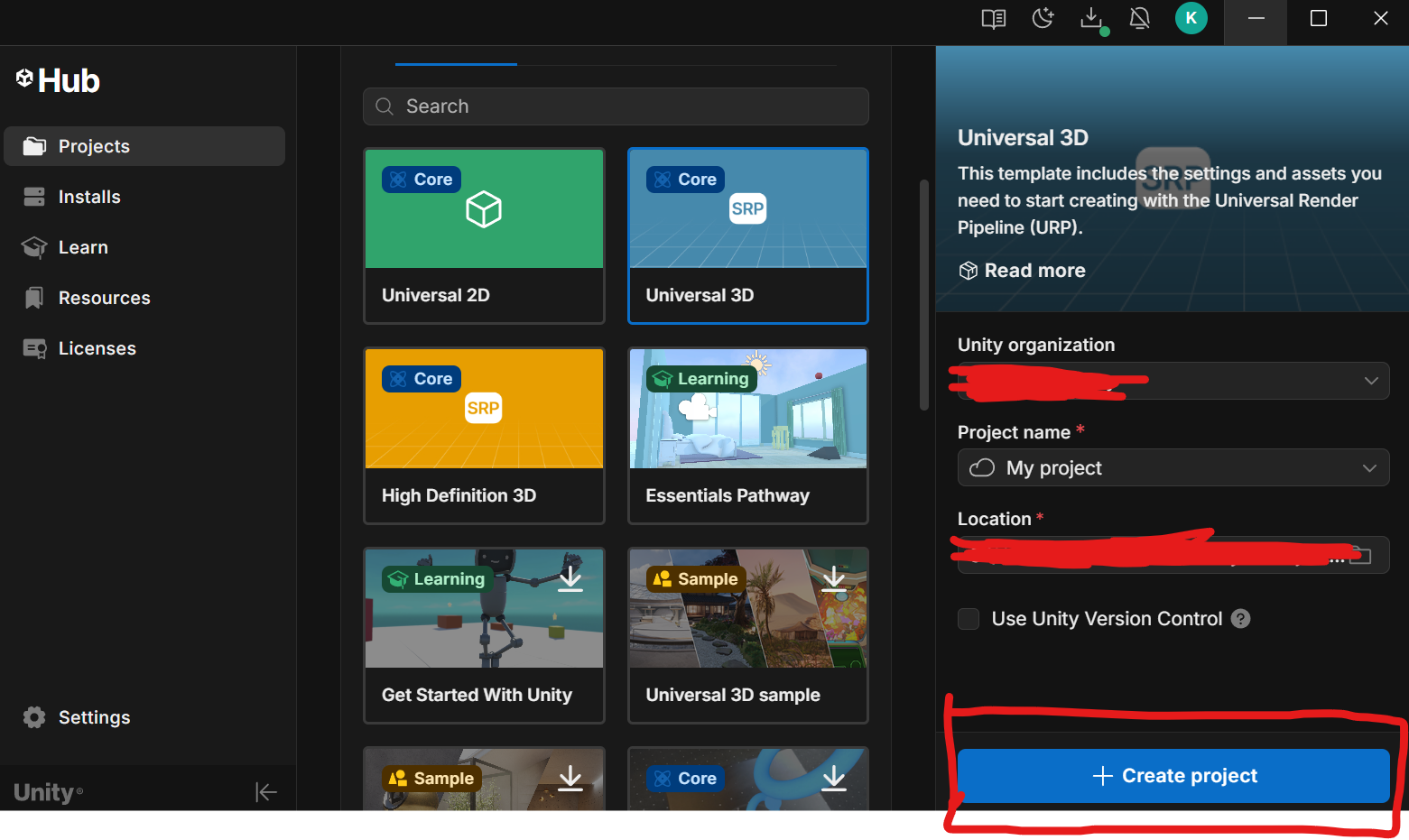Click Sample badge on Universal 3D sample

coord(696,579)
